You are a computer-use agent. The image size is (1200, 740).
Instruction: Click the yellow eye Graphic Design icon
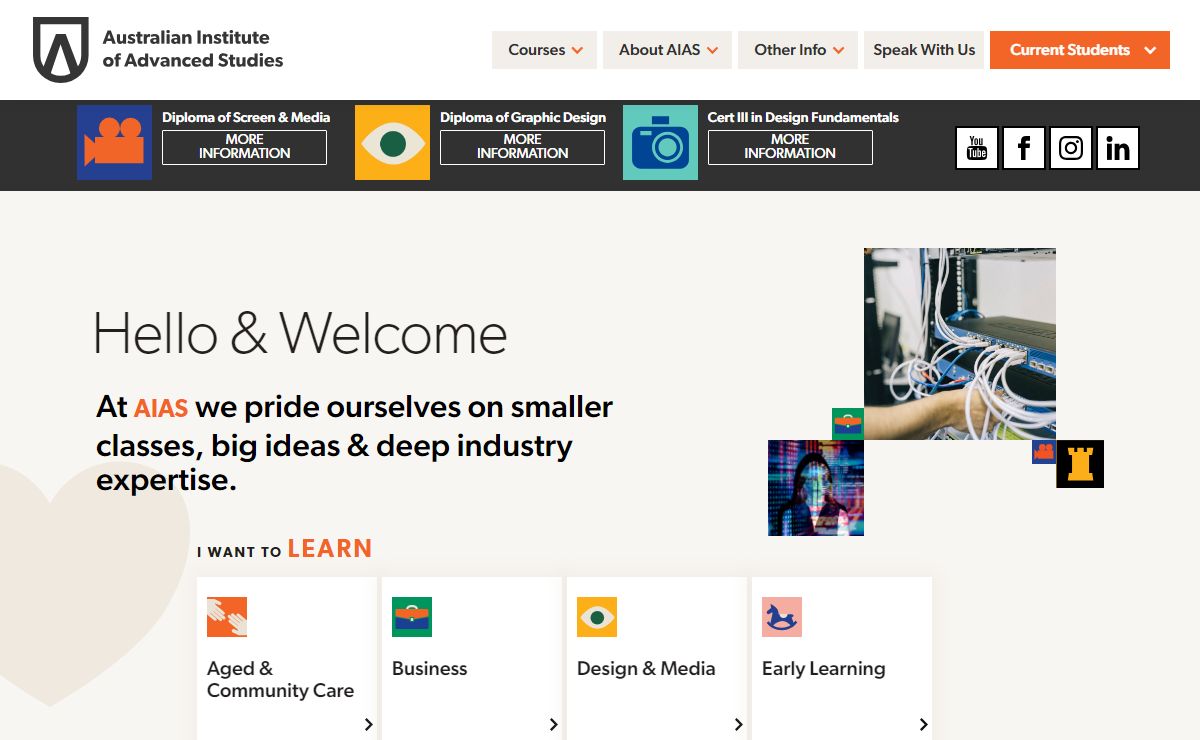tap(392, 142)
